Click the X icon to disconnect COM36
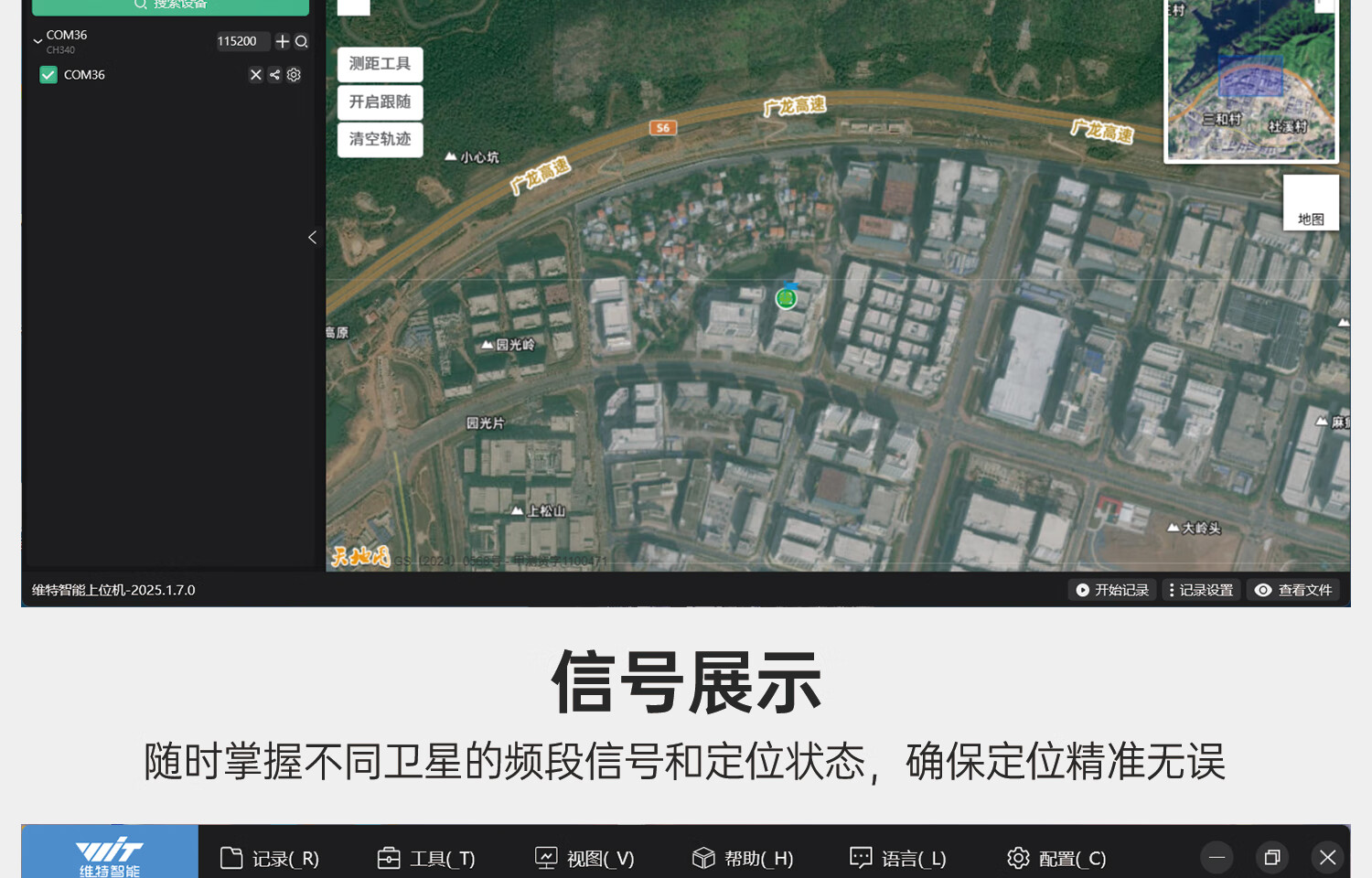 pyautogui.click(x=256, y=75)
